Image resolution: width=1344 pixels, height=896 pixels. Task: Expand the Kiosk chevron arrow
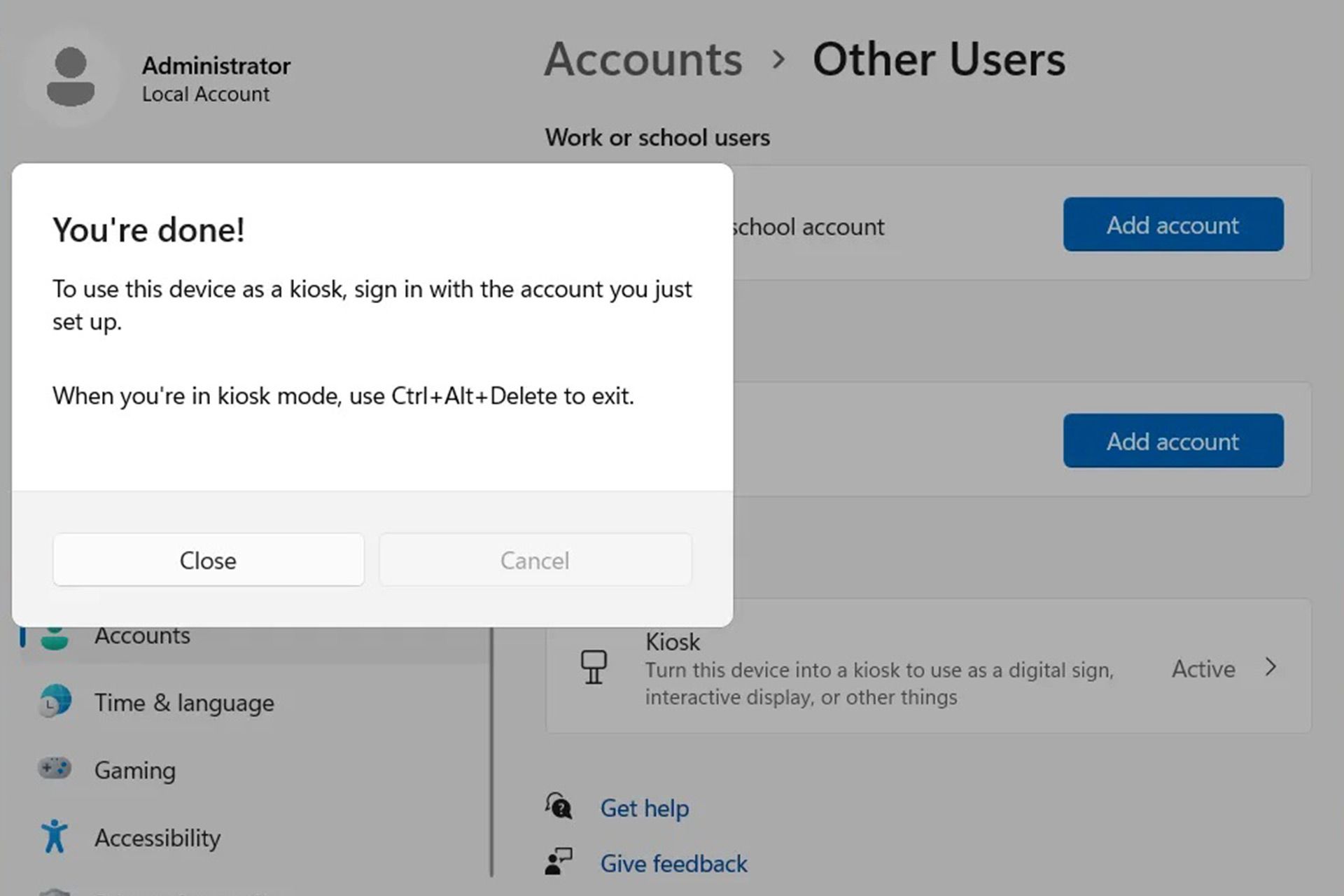point(1270,667)
